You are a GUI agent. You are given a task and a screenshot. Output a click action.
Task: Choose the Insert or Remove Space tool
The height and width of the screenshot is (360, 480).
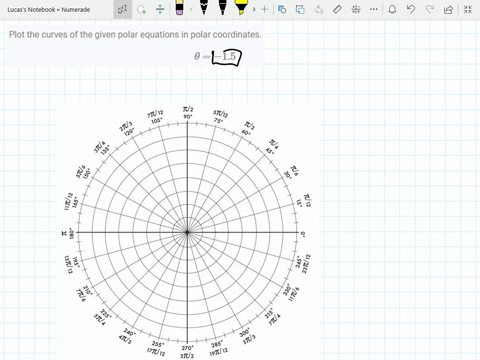coord(160,9)
